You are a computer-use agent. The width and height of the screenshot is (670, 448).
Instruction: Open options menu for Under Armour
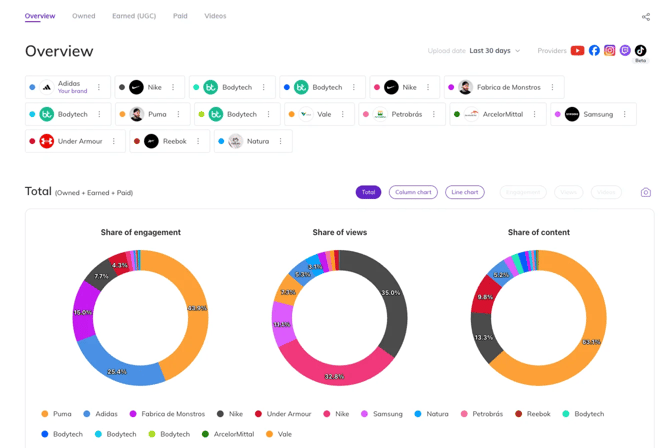[114, 141]
